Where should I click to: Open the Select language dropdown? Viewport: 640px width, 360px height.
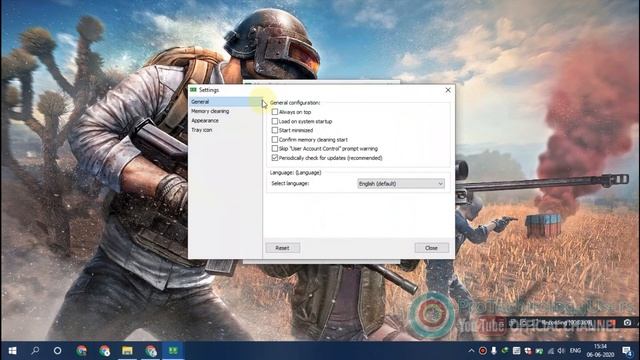401,184
